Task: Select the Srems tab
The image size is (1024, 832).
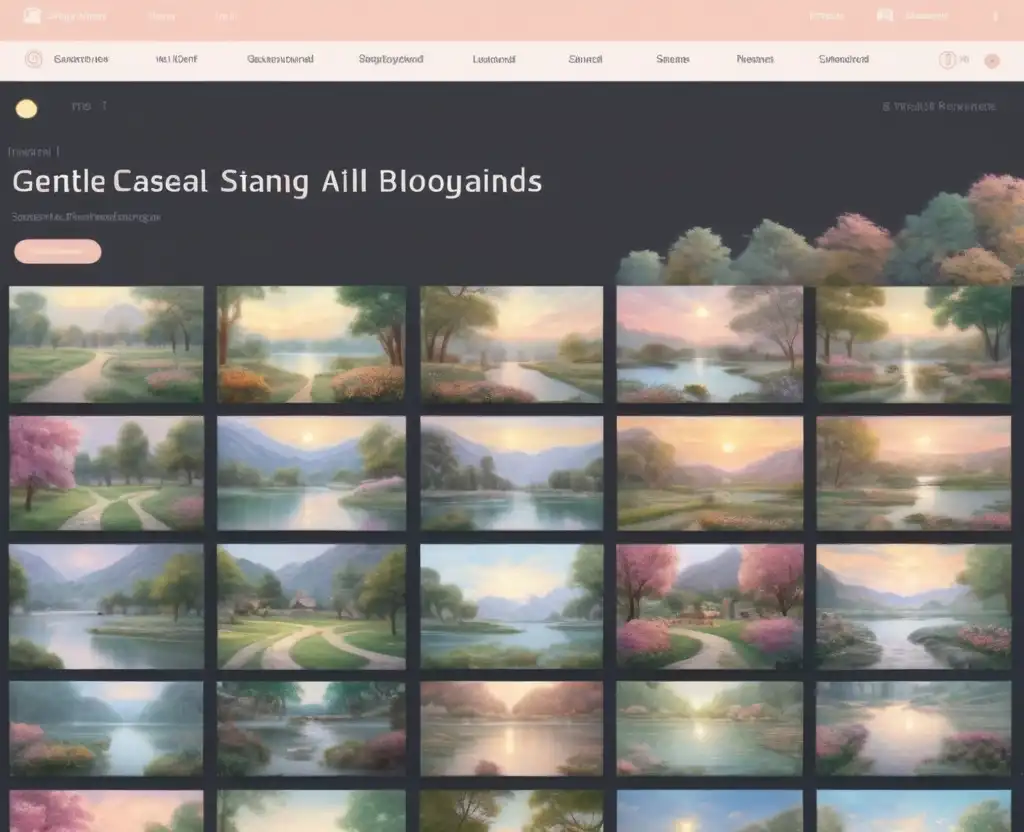Action: (x=672, y=59)
